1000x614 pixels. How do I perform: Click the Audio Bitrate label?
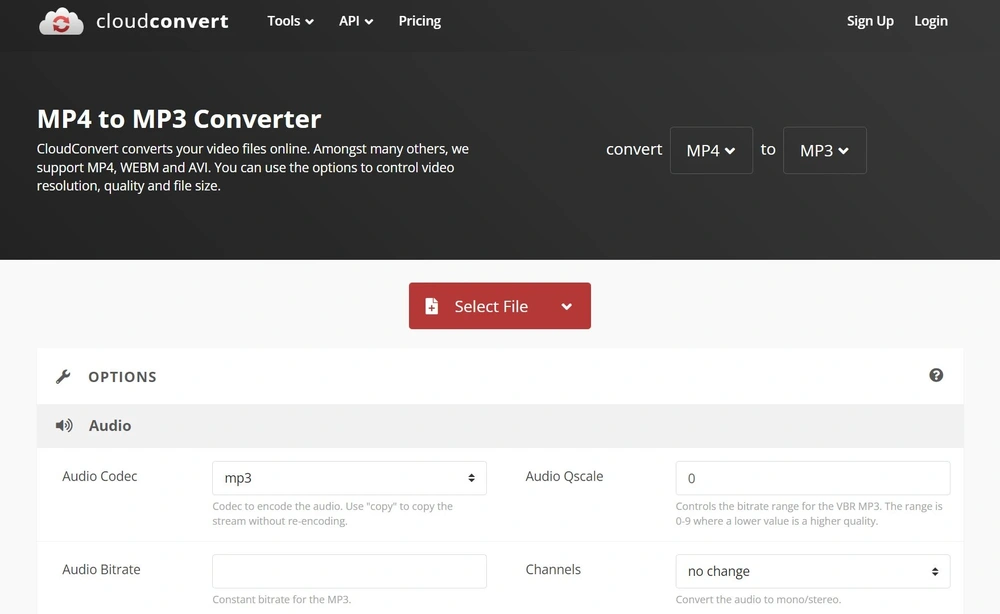coord(101,569)
